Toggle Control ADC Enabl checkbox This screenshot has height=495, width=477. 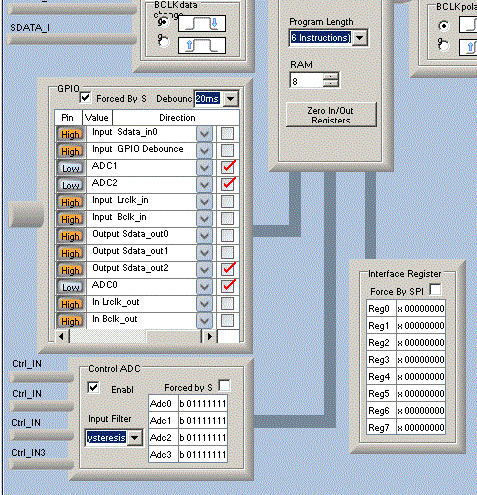pos(93,387)
